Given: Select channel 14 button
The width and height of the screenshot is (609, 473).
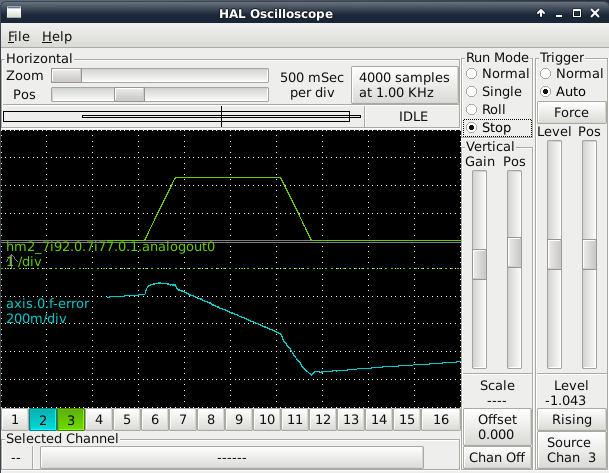Looking at the screenshot, I should tap(379, 419).
